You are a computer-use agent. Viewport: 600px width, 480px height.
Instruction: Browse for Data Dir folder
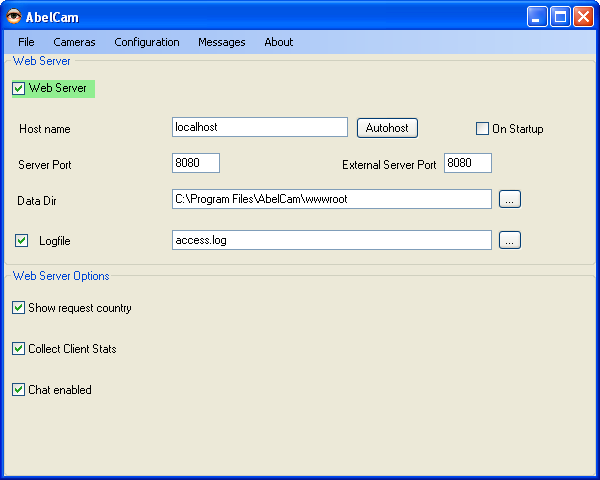pyautogui.click(x=510, y=199)
